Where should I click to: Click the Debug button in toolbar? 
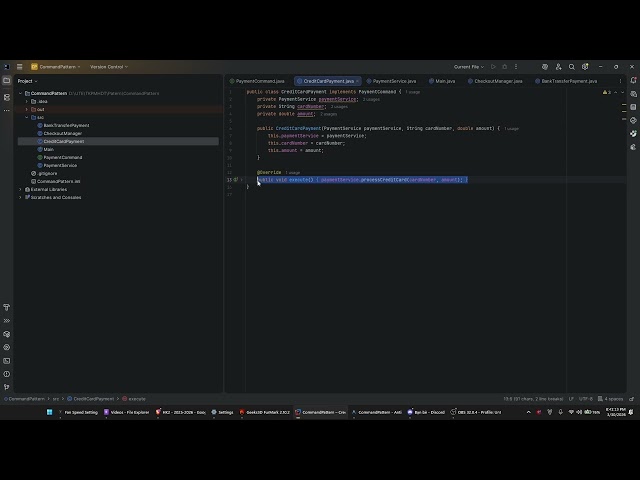504,67
